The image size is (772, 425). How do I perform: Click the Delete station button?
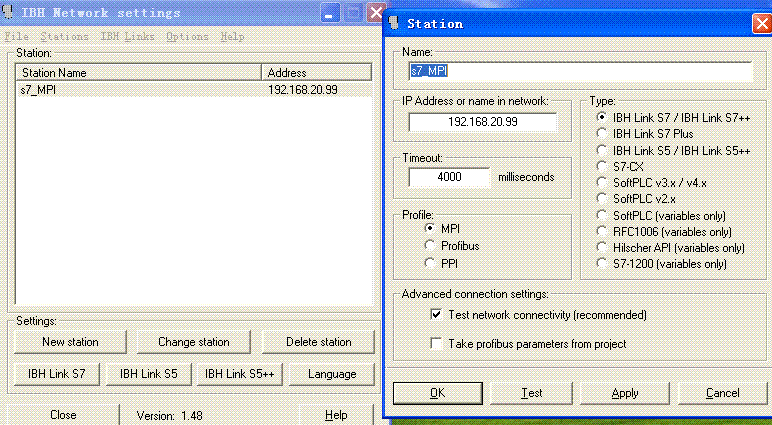pyautogui.click(x=319, y=342)
